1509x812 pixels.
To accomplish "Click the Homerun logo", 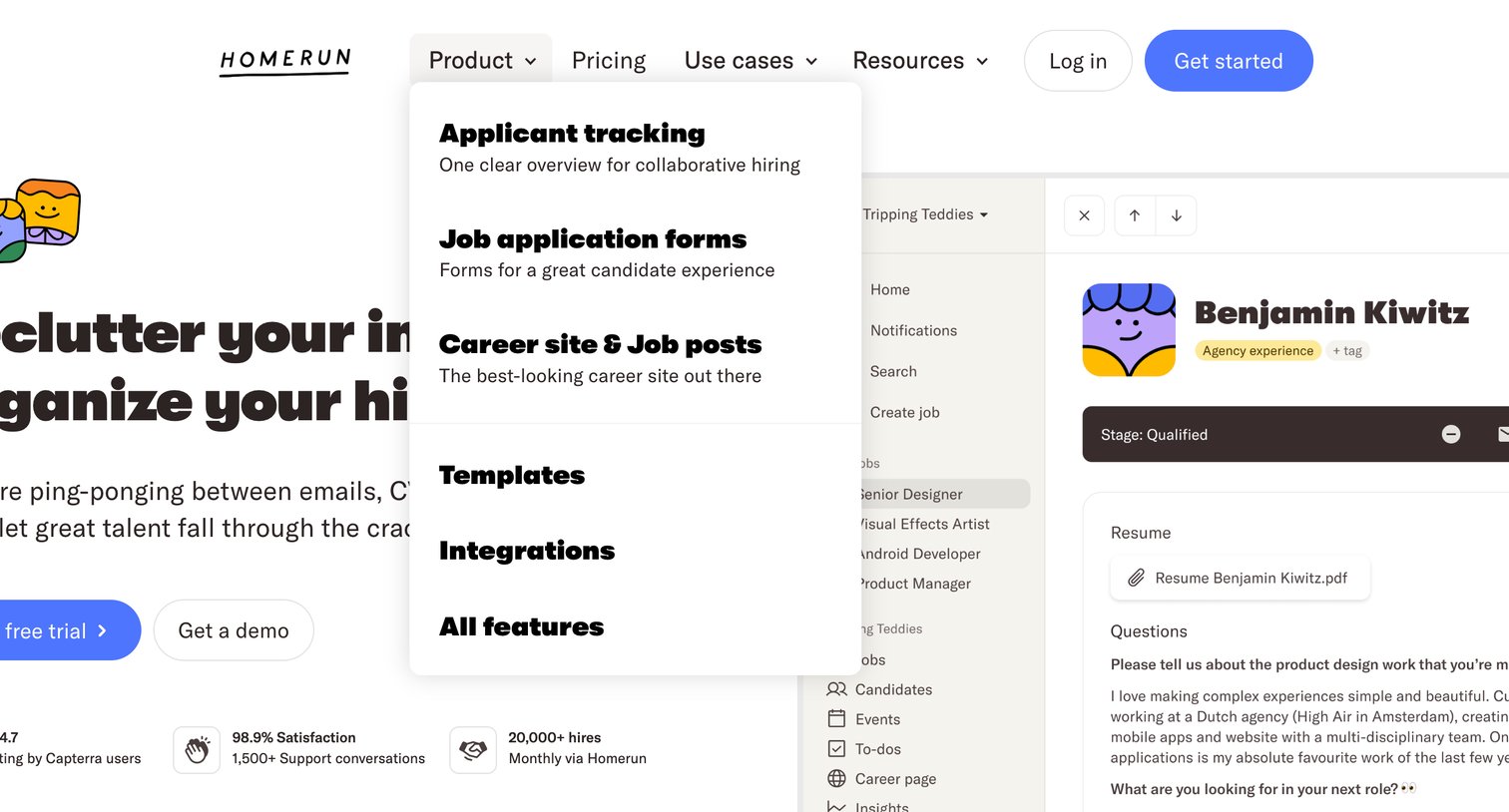I will pos(284,62).
